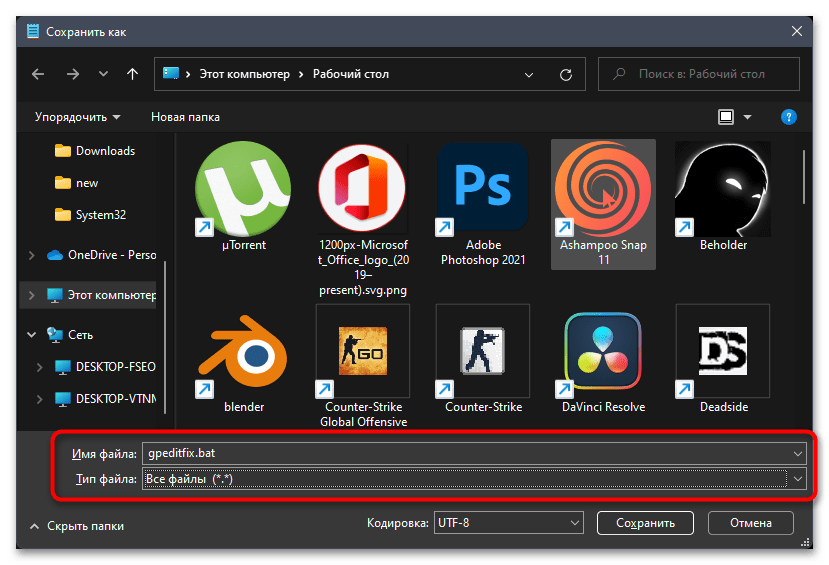Click Рабочий стол in the address path
Screen dimensions: 829x565
pos(351,74)
